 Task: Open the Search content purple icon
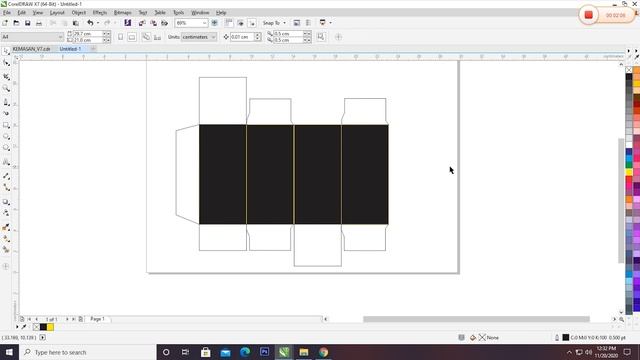128,23
